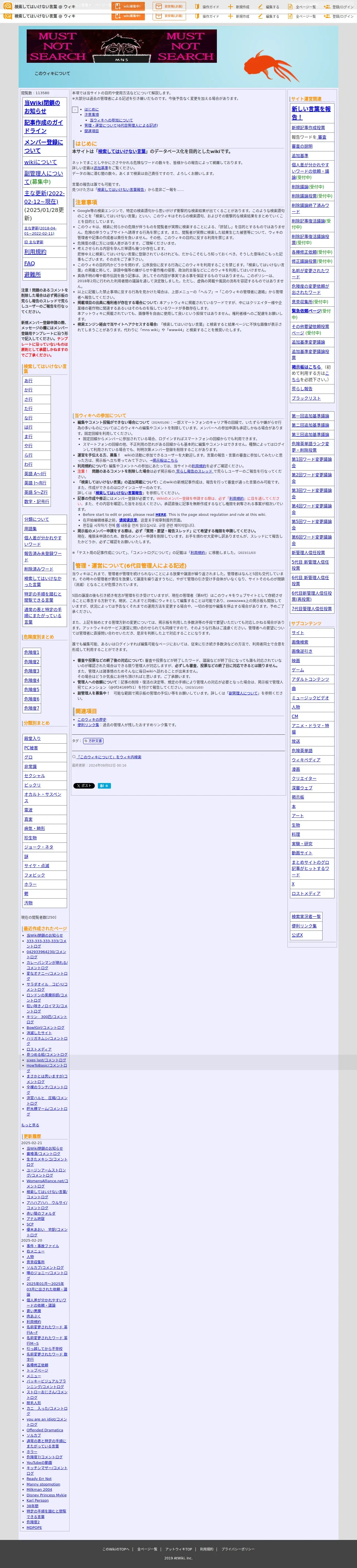
Task: Click the X ポスト share button
Action: tap(84, 785)
